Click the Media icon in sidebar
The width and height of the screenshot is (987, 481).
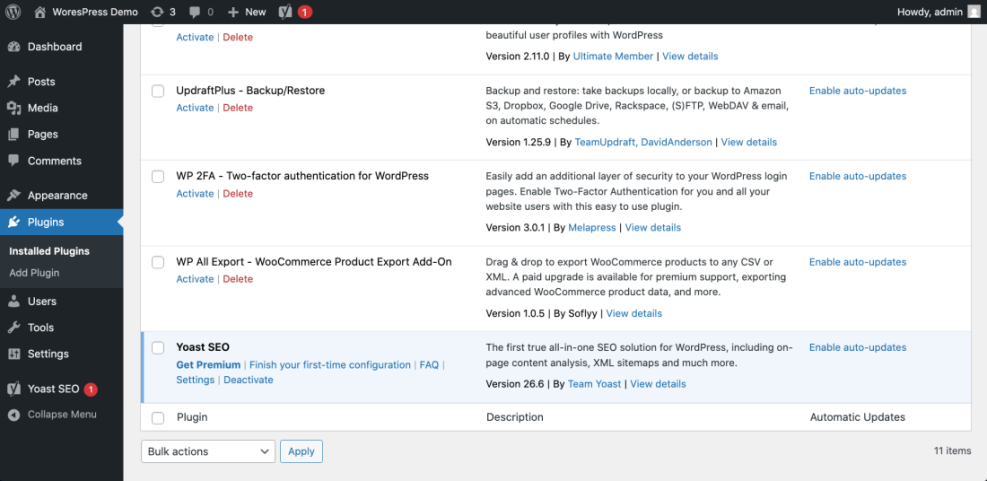tap(14, 108)
